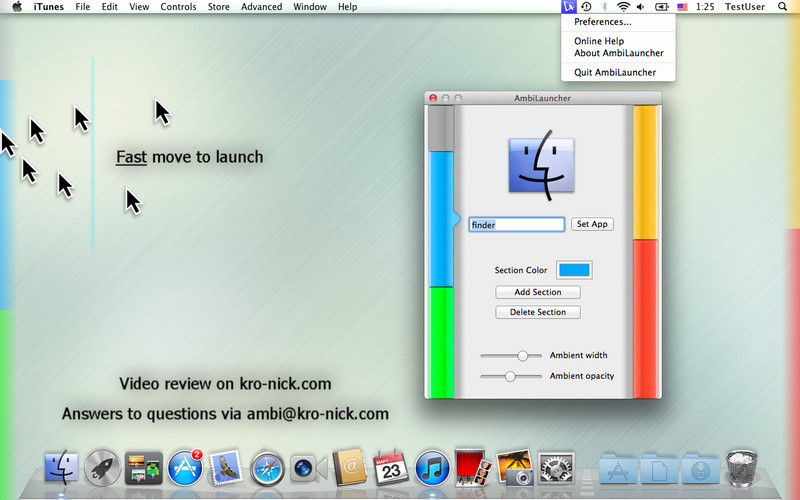Click the Add Section button

538,292
